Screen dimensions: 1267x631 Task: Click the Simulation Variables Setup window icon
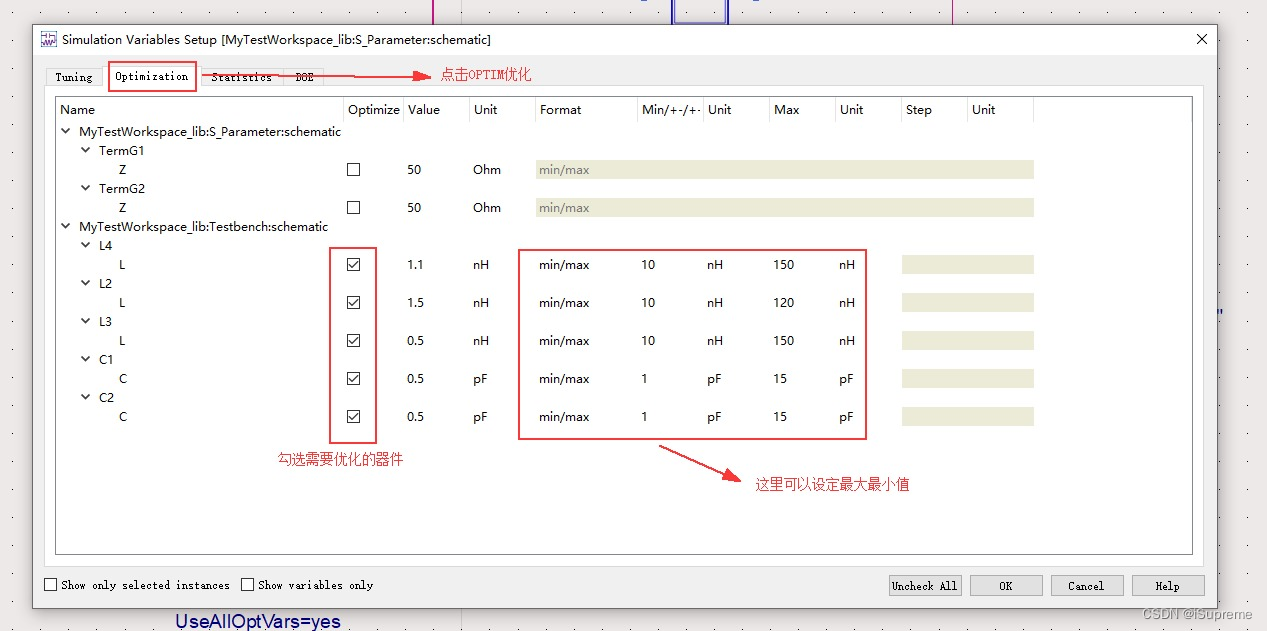pos(48,39)
